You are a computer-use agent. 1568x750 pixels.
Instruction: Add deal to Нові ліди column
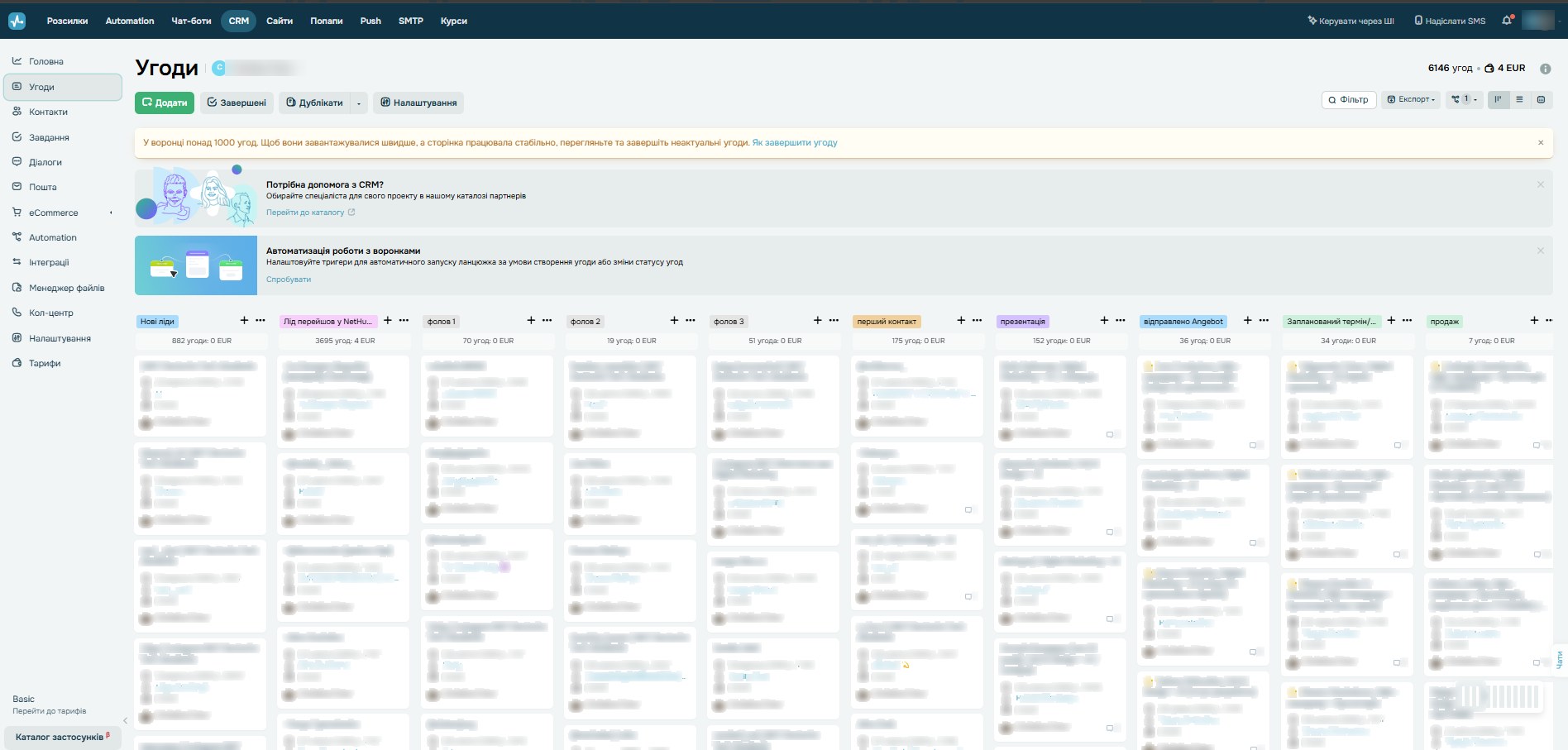coord(244,320)
